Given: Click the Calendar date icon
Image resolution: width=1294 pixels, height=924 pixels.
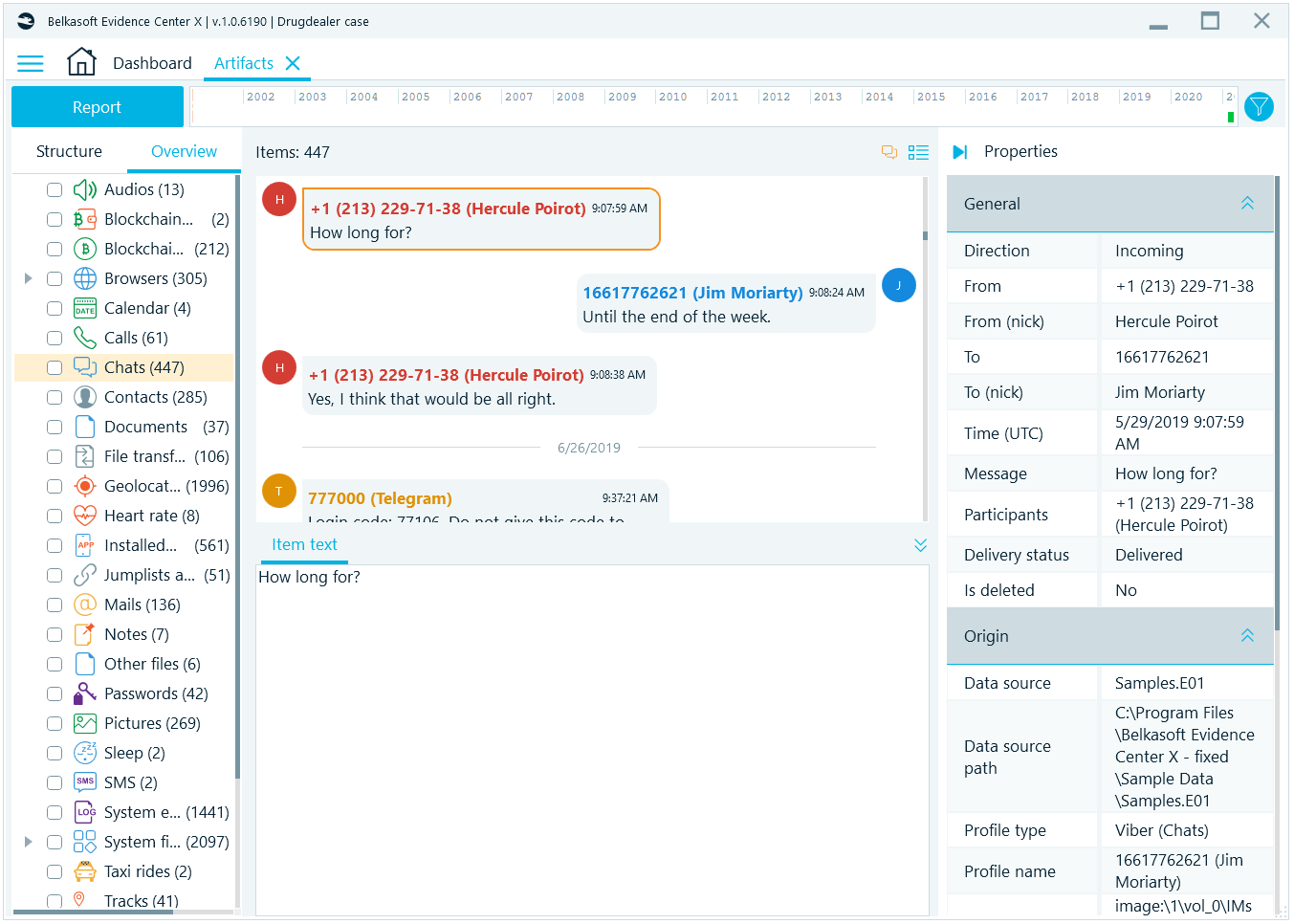Looking at the screenshot, I should [85, 308].
